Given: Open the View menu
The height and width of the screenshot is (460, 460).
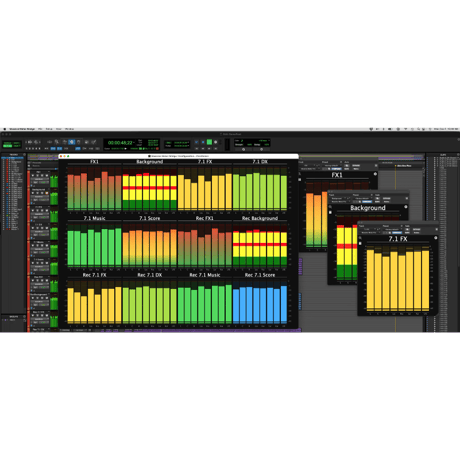Looking at the screenshot, I should [x=59, y=129].
